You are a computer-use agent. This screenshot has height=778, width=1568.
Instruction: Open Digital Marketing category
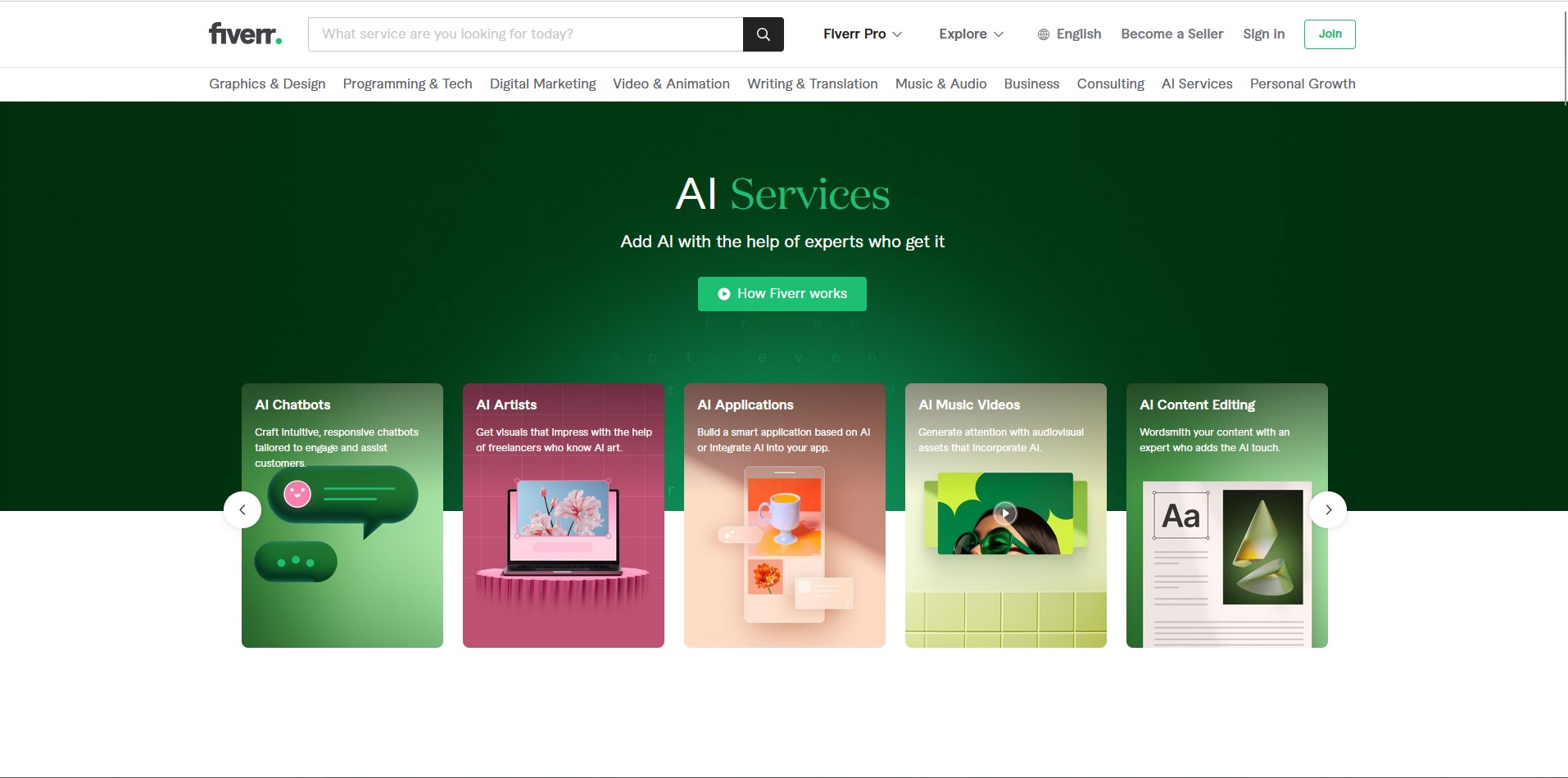click(x=542, y=84)
